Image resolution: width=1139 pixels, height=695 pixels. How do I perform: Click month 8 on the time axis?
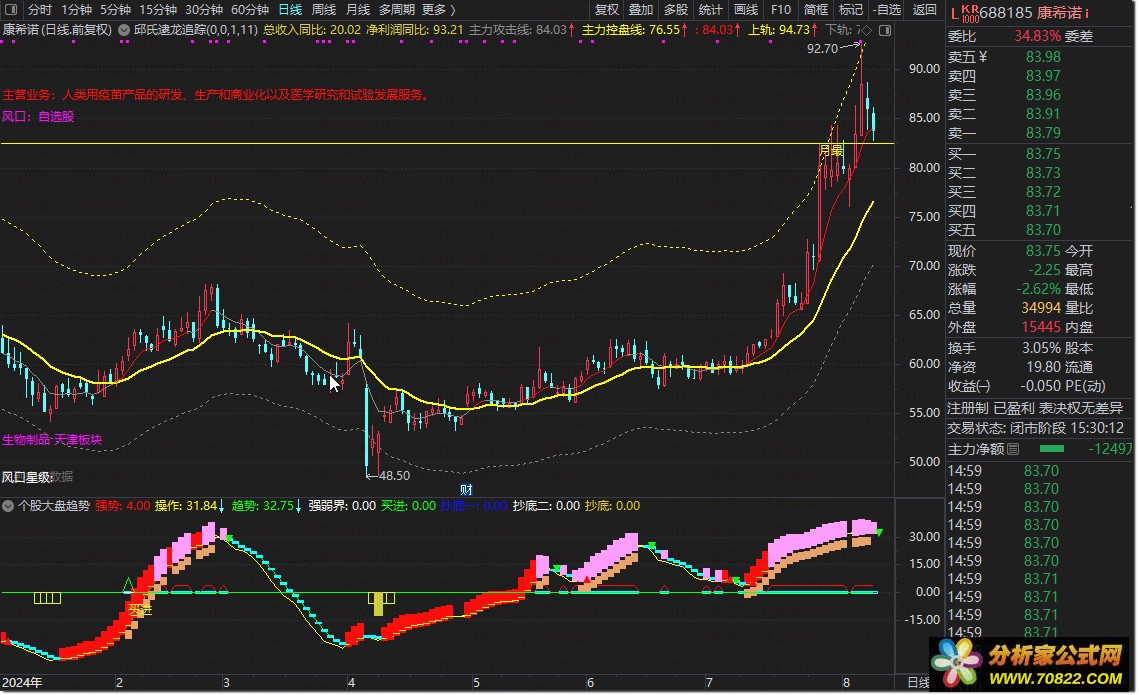(x=846, y=683)
